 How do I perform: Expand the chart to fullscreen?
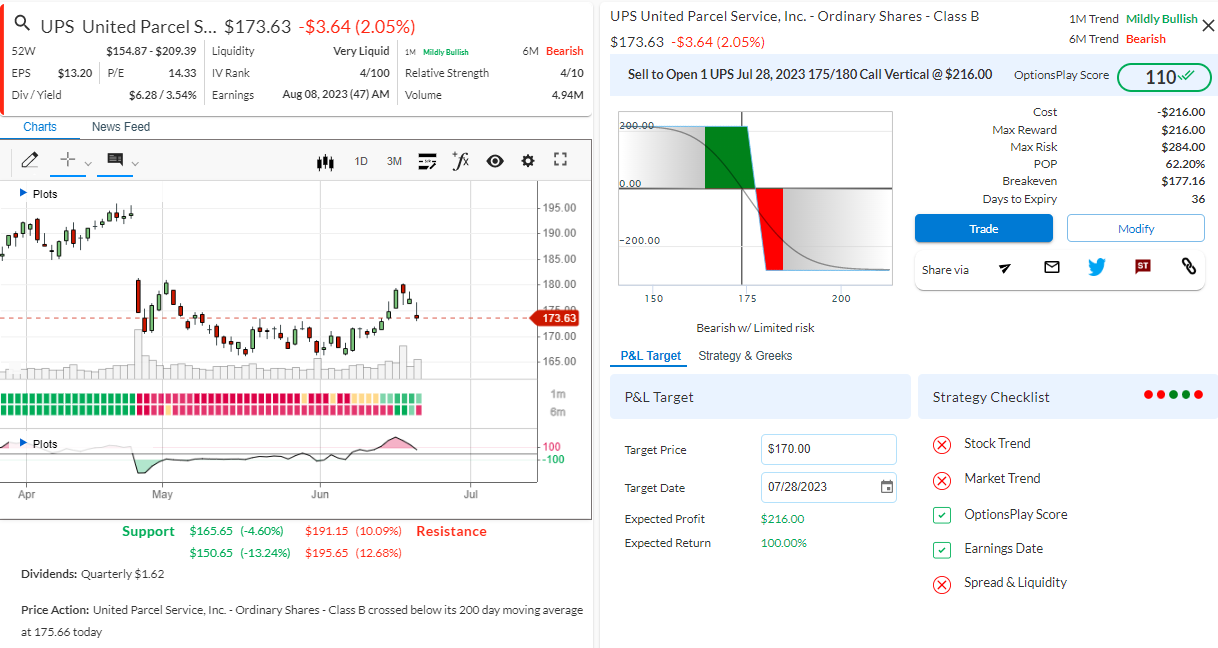point(560,160)
